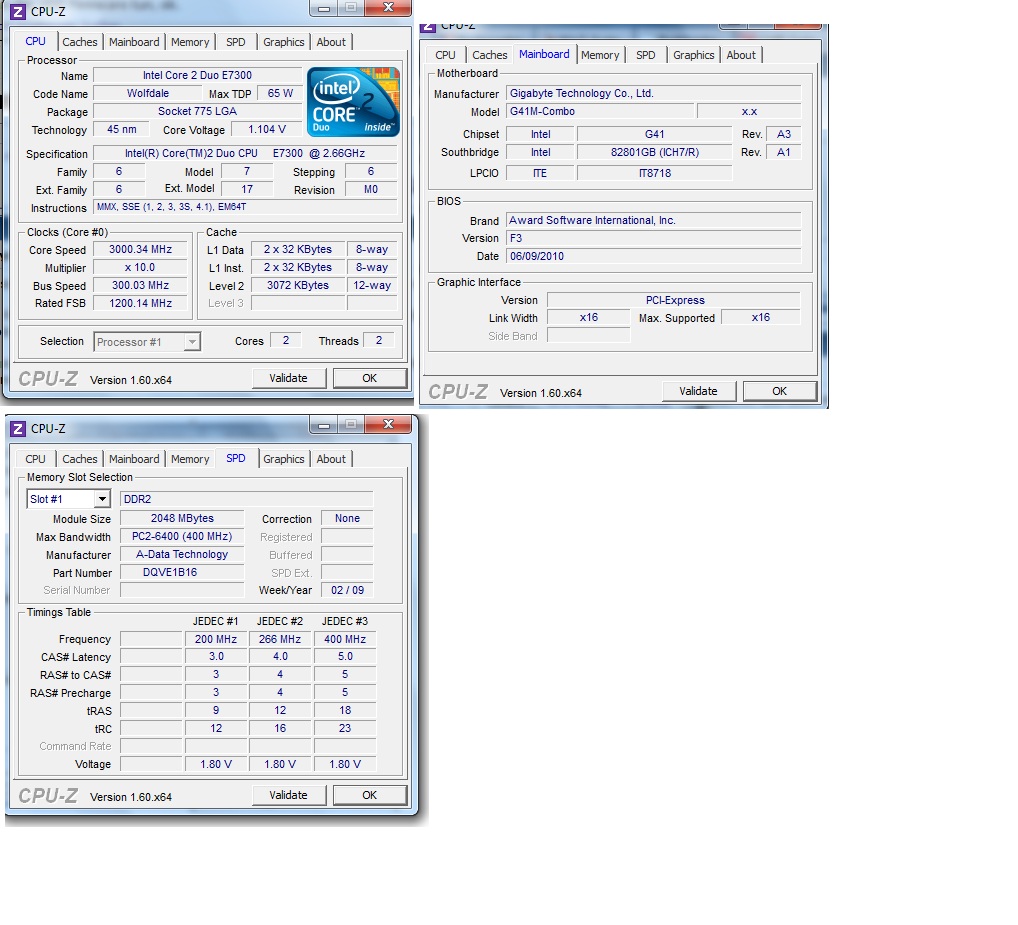Expand the Slot #1 memory slot dropdown
Image resolution: width=1018 pixels, height=925 pixels.
(x=102, y=499)
